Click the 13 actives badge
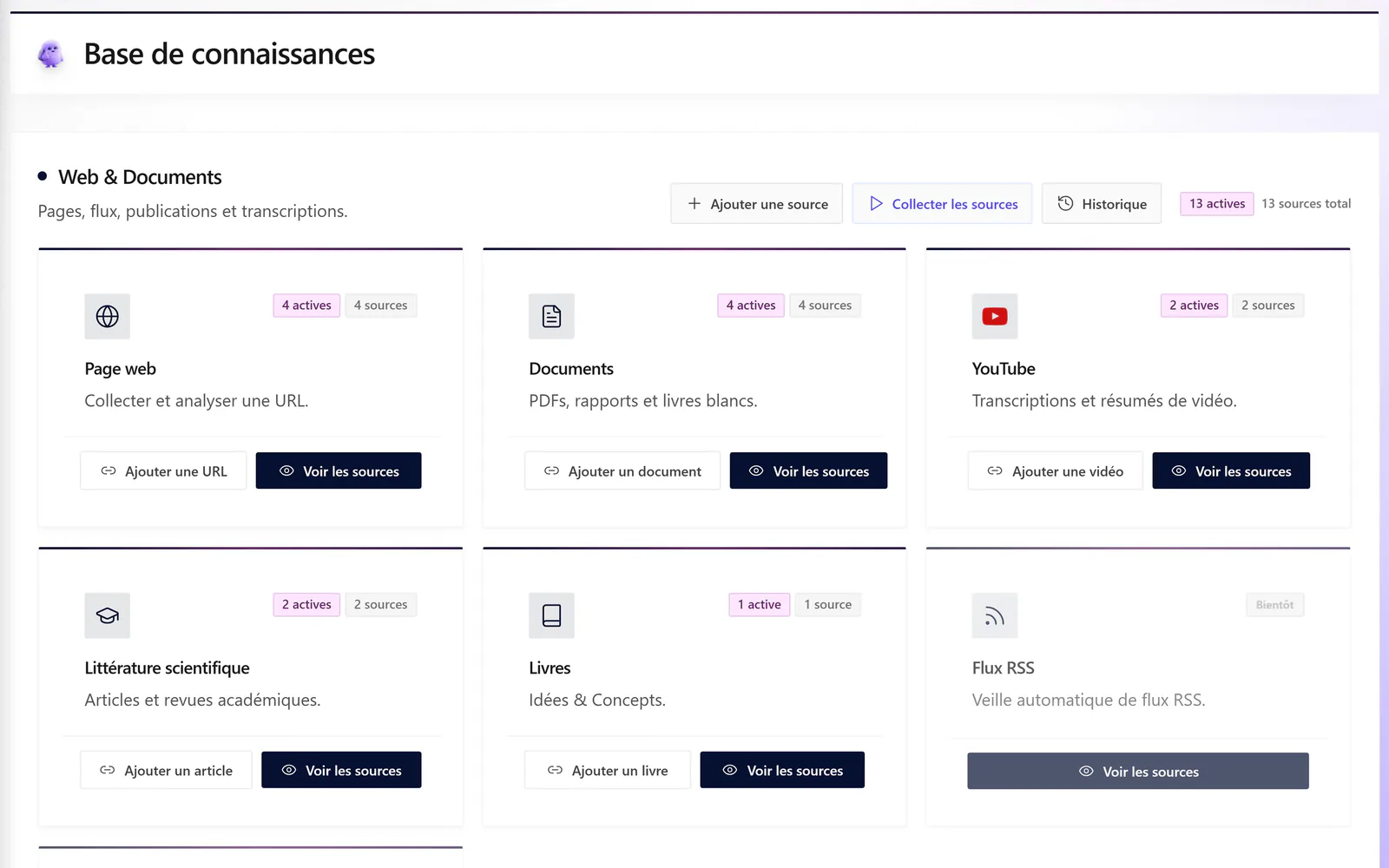Viewport: 1389px width, 868px height. pos(1217,204)
